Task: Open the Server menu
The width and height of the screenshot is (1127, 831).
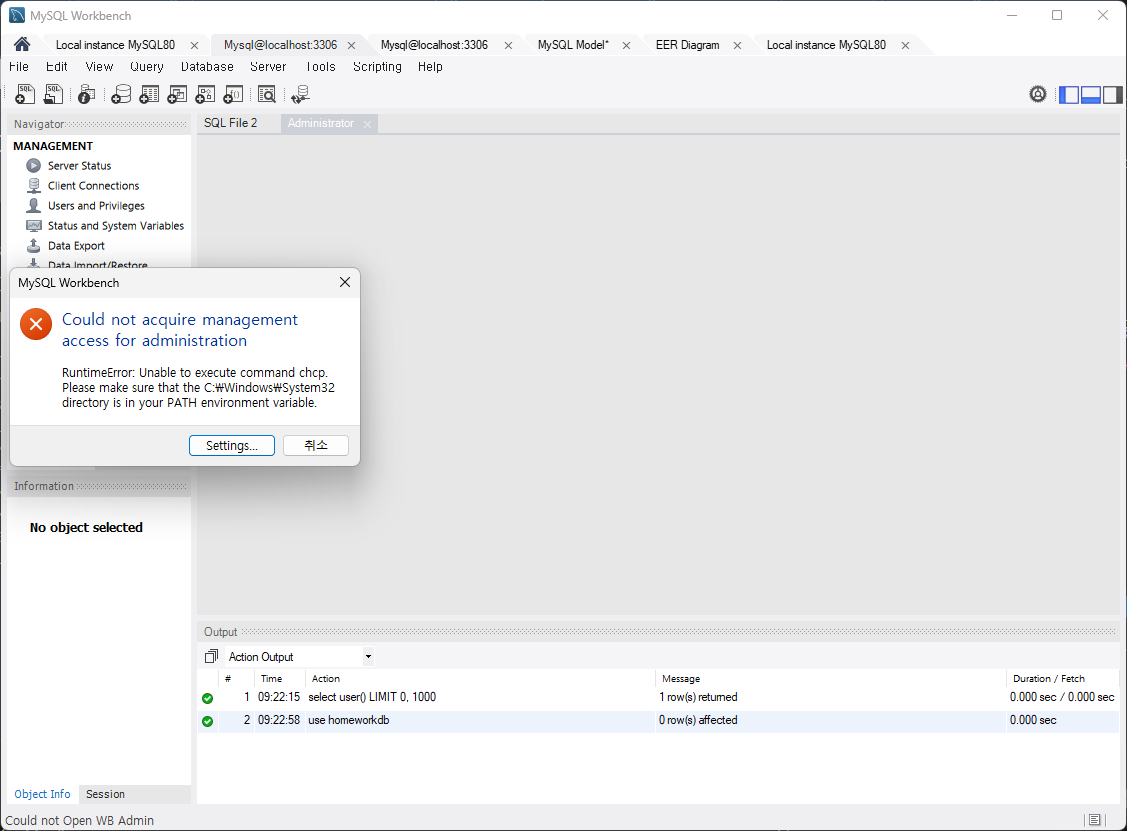Action: click(268, 67)
